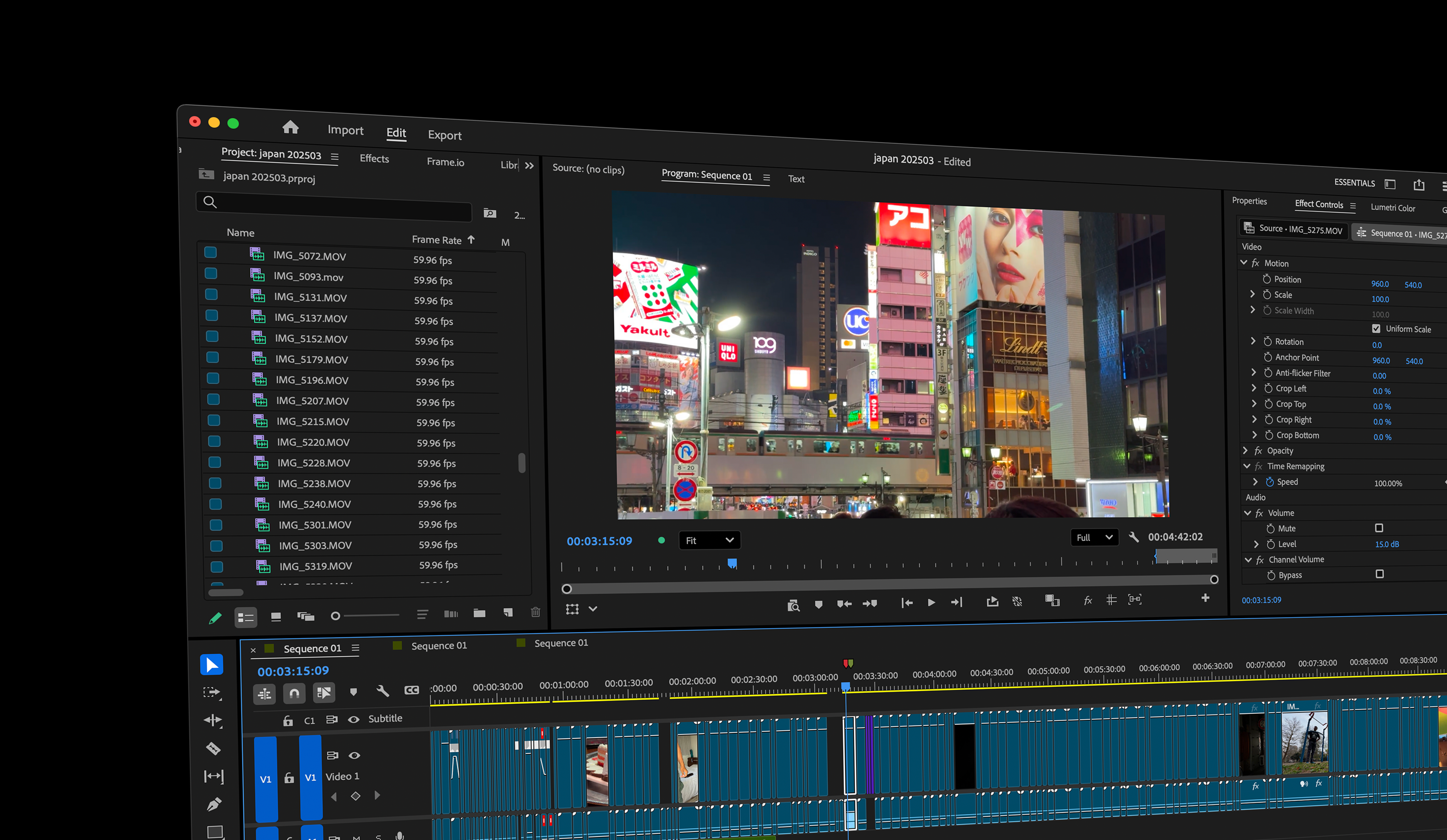Select the Razor tool in timeline toolbar
Screen dimensions: 1447x840
(213, 748)
